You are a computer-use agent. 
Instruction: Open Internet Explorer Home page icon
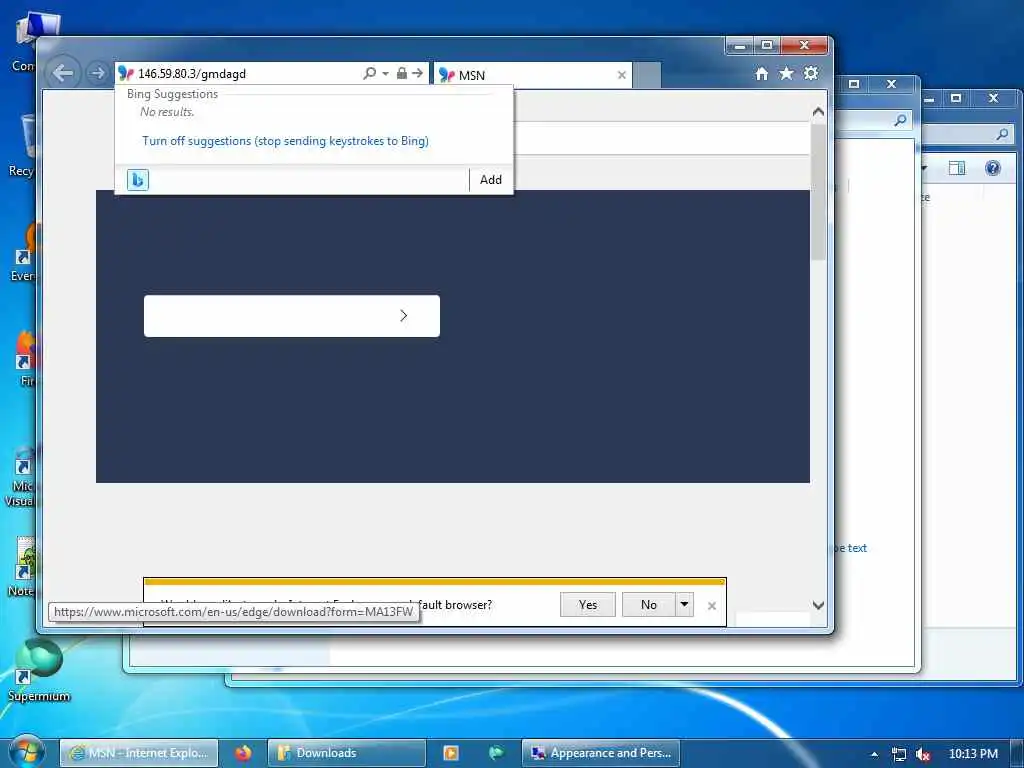761,73
